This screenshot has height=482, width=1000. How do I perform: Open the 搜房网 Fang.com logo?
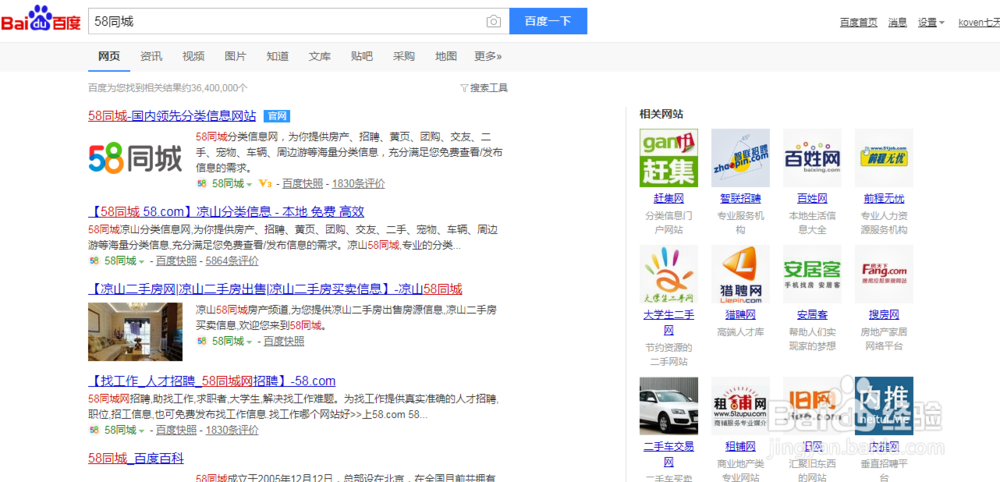tap(884, 274)
